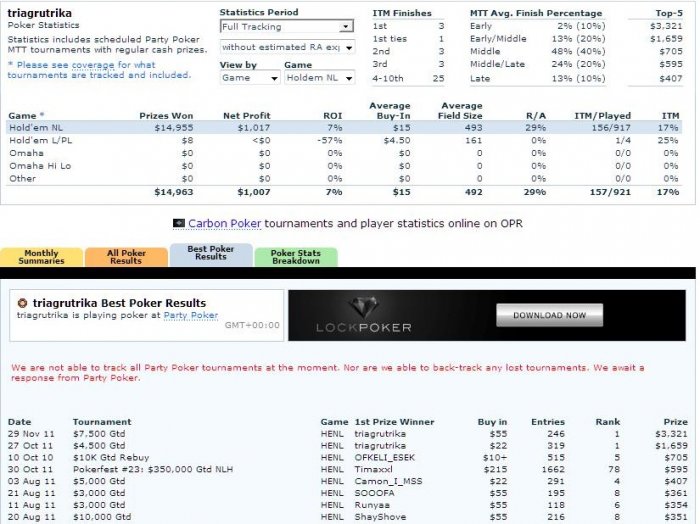Click the Other game row
The image size is (700, 524).
click(x=344, y=178)
